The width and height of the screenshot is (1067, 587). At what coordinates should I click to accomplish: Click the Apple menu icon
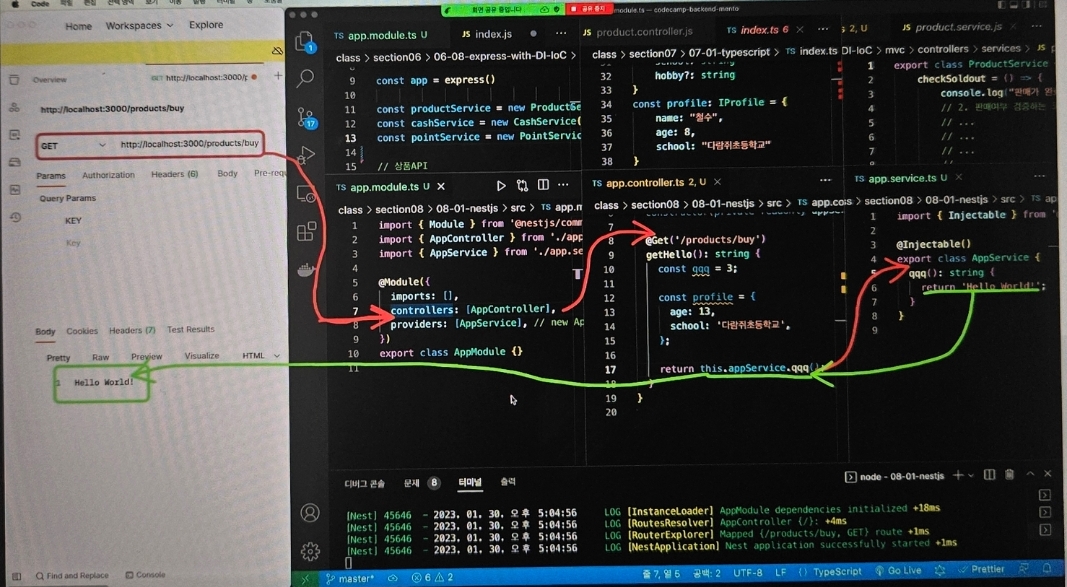(x=15, y=3)
